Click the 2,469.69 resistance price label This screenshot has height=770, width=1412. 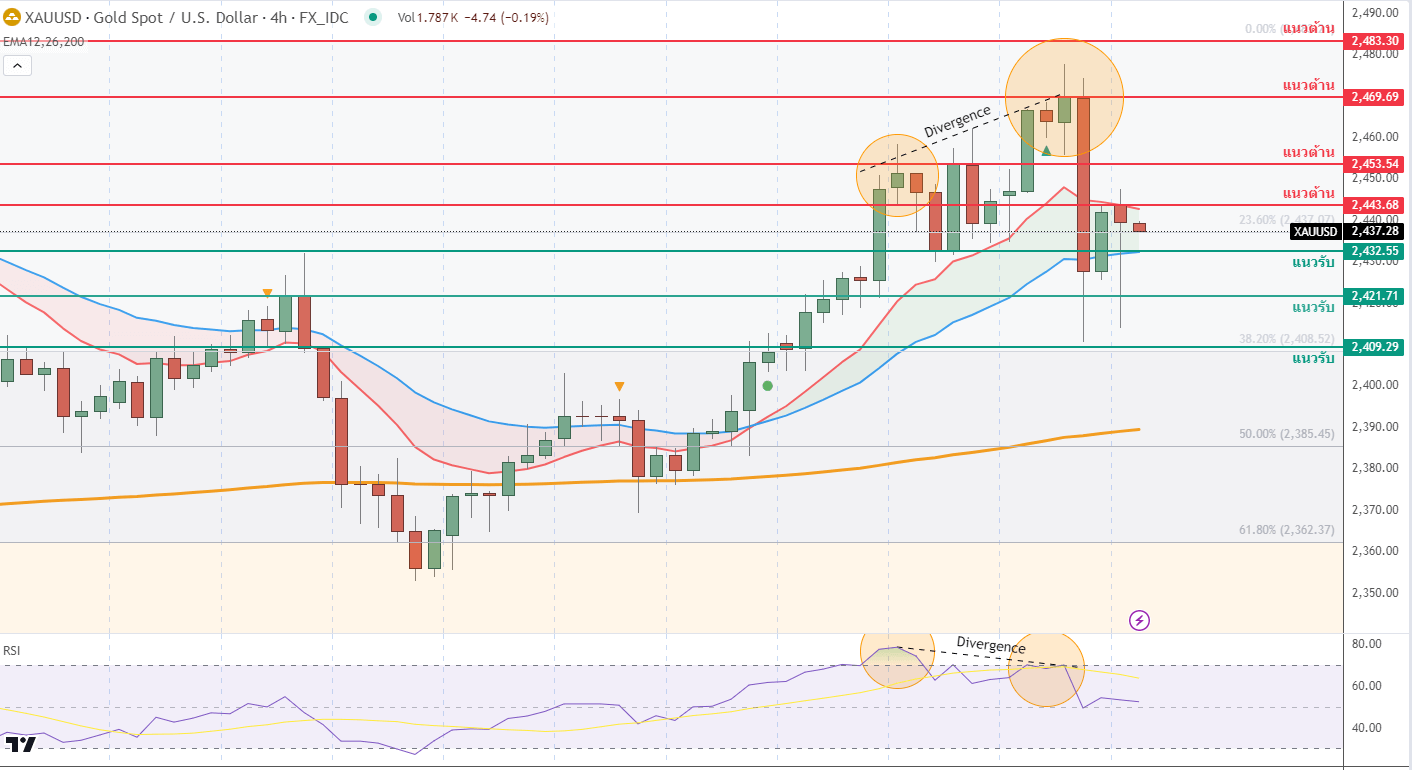[1374, 97]
